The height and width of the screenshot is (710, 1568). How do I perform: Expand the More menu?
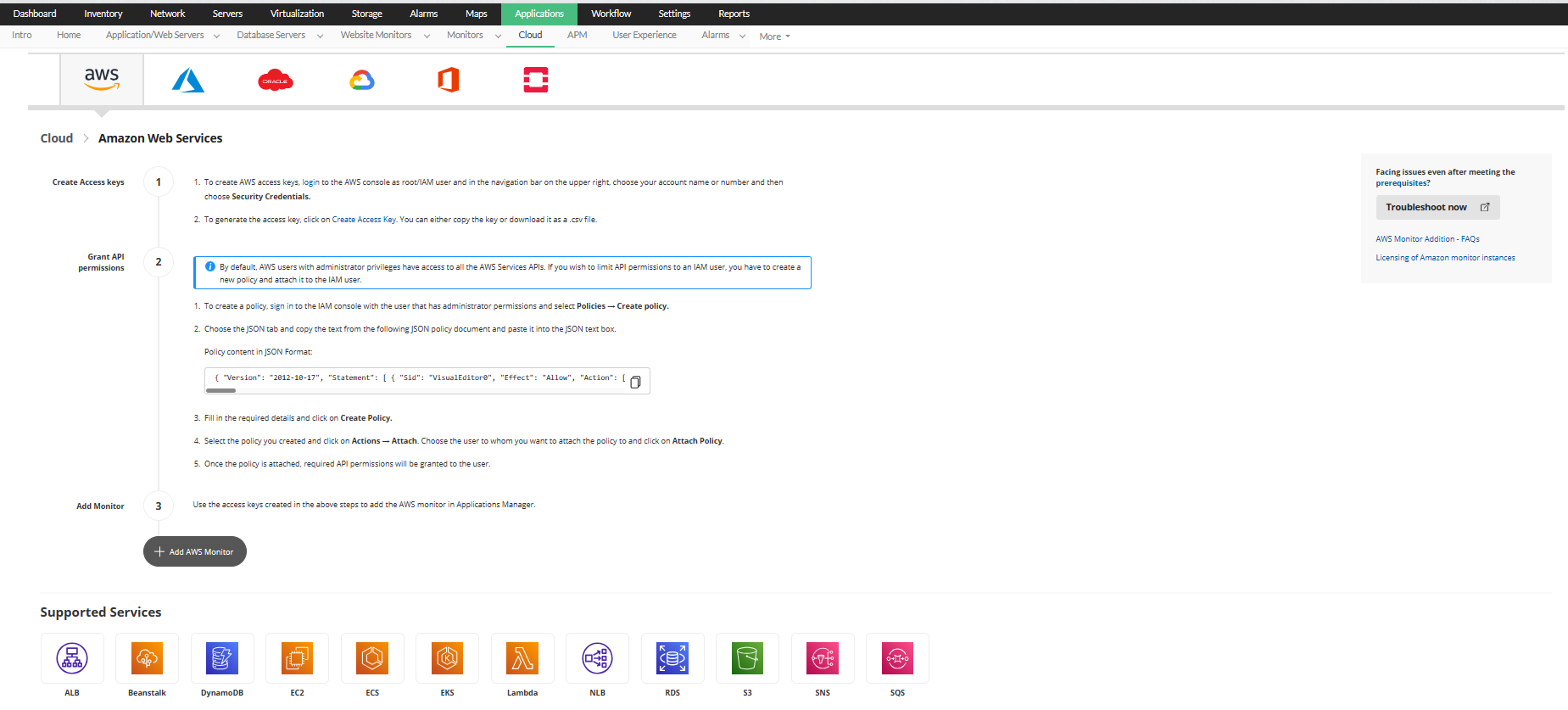point(775,36)
